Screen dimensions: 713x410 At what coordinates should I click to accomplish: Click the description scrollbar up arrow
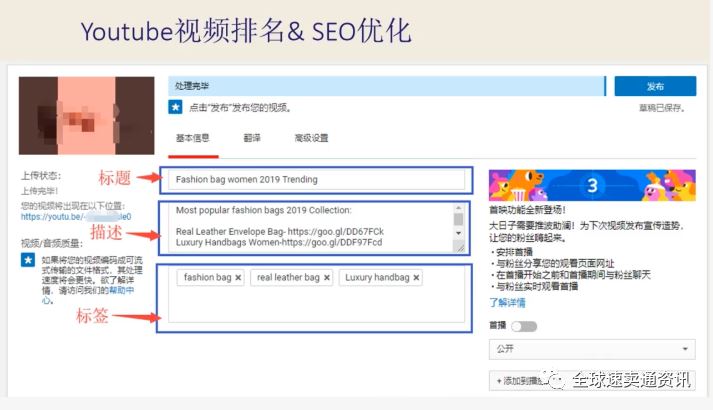pyautogui.click(x=458, y=208)
